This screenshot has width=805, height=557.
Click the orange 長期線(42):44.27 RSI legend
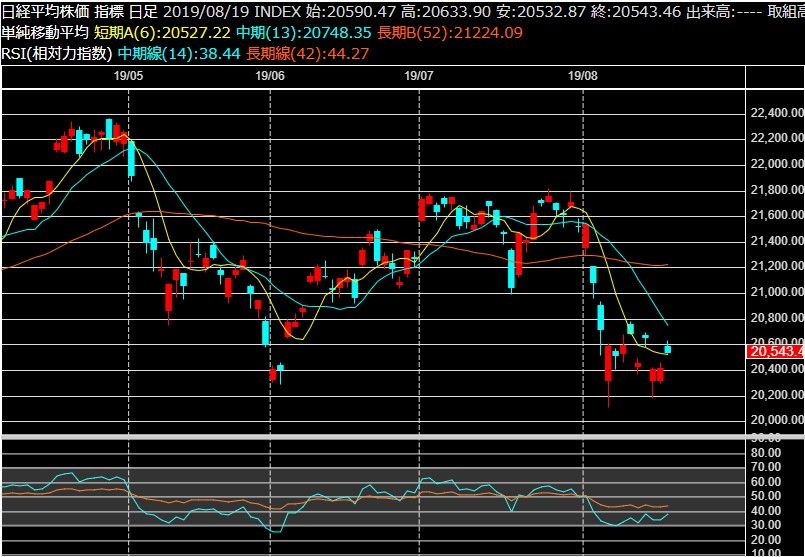[x=308, y=53]
